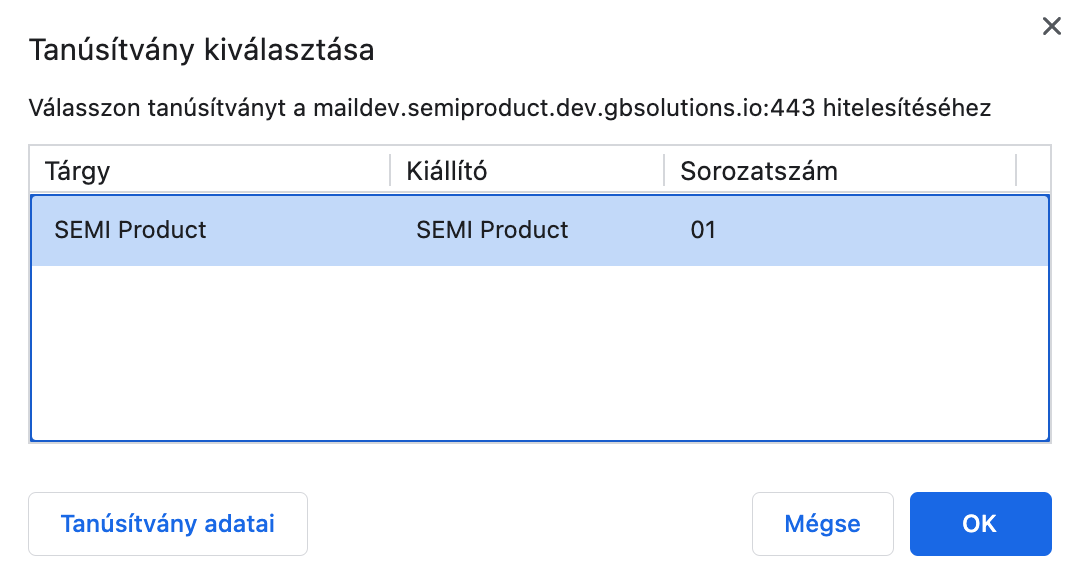Click the empty area below the certificate list
The width and height of the screenshot is (1082, 582).
point(540,350)
